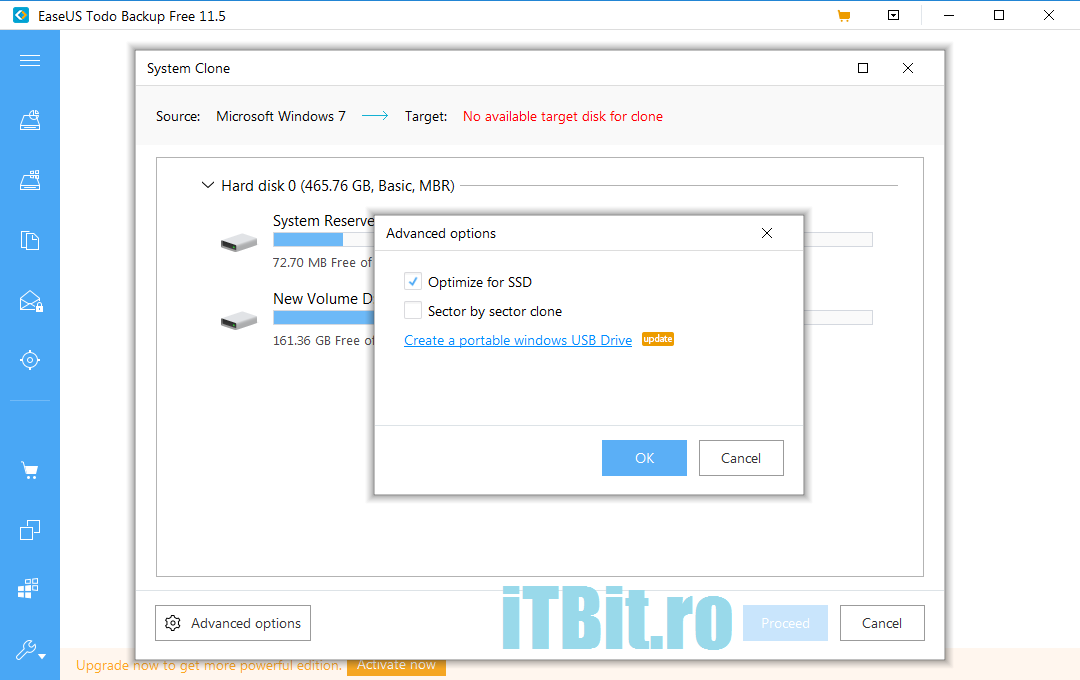Image resolution: width=1080 pixels, height=680 pixels.
Task: Open Tools wrench dropdown in sidebar
Action: (x=30, y=651)
